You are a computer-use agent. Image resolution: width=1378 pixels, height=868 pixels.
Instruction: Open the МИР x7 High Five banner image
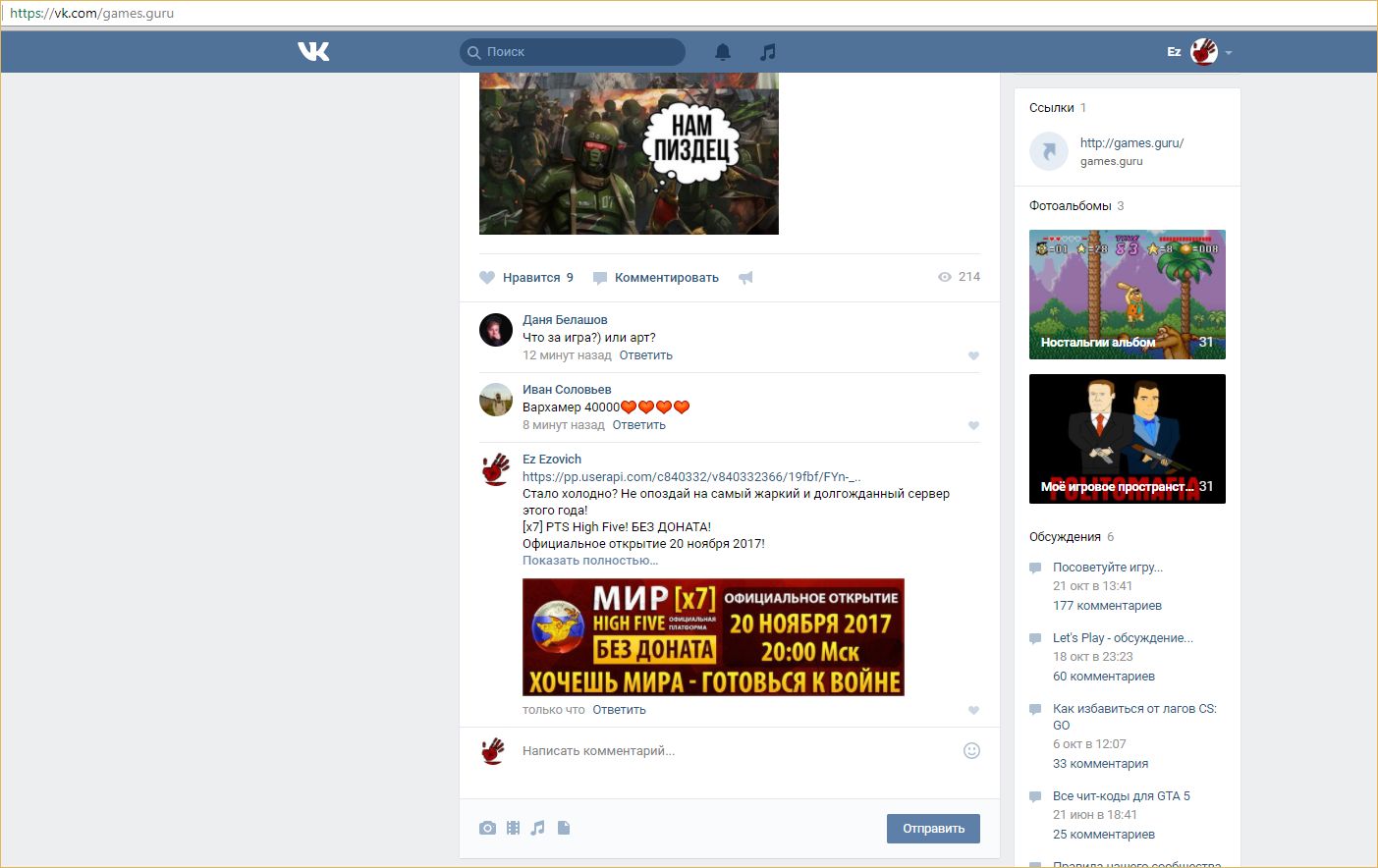coord(713,637)
